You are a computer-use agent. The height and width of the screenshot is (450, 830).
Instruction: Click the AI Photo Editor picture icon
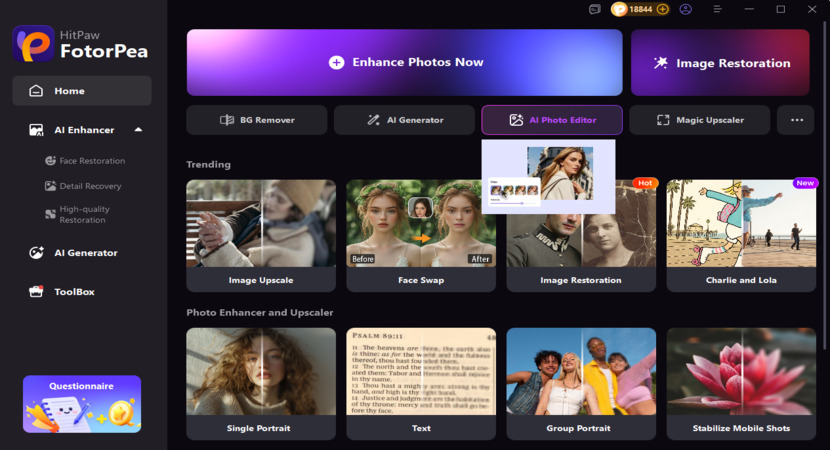point(516,120)
